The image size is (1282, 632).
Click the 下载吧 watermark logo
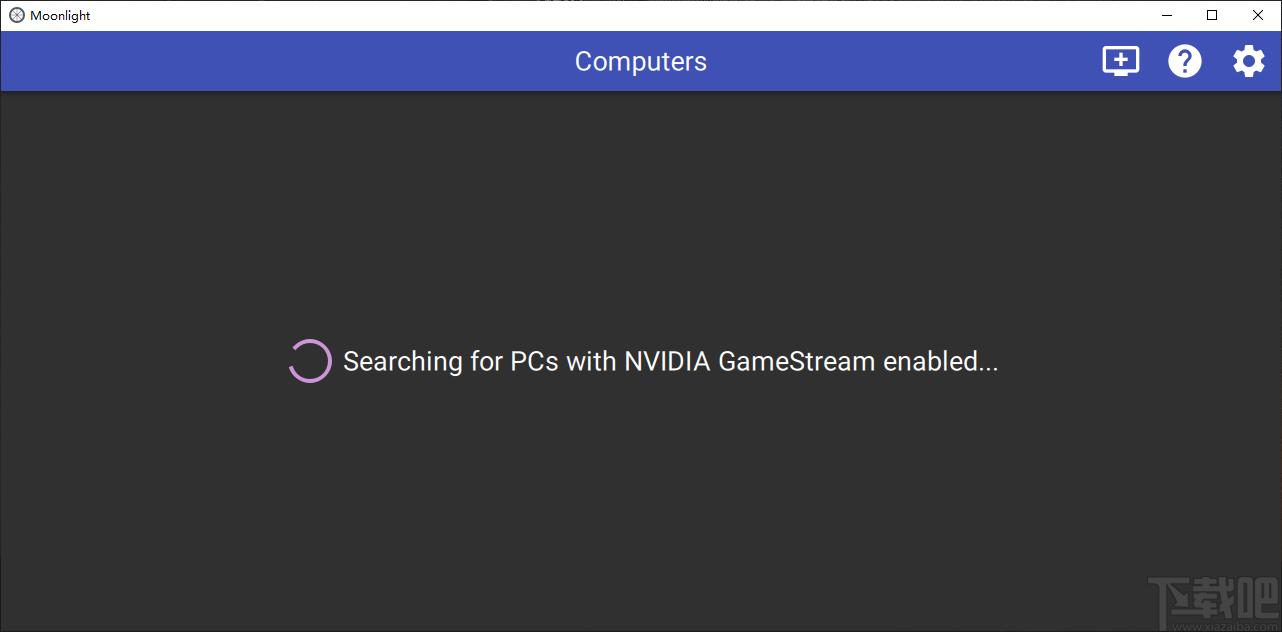(x=1212, y=599)
